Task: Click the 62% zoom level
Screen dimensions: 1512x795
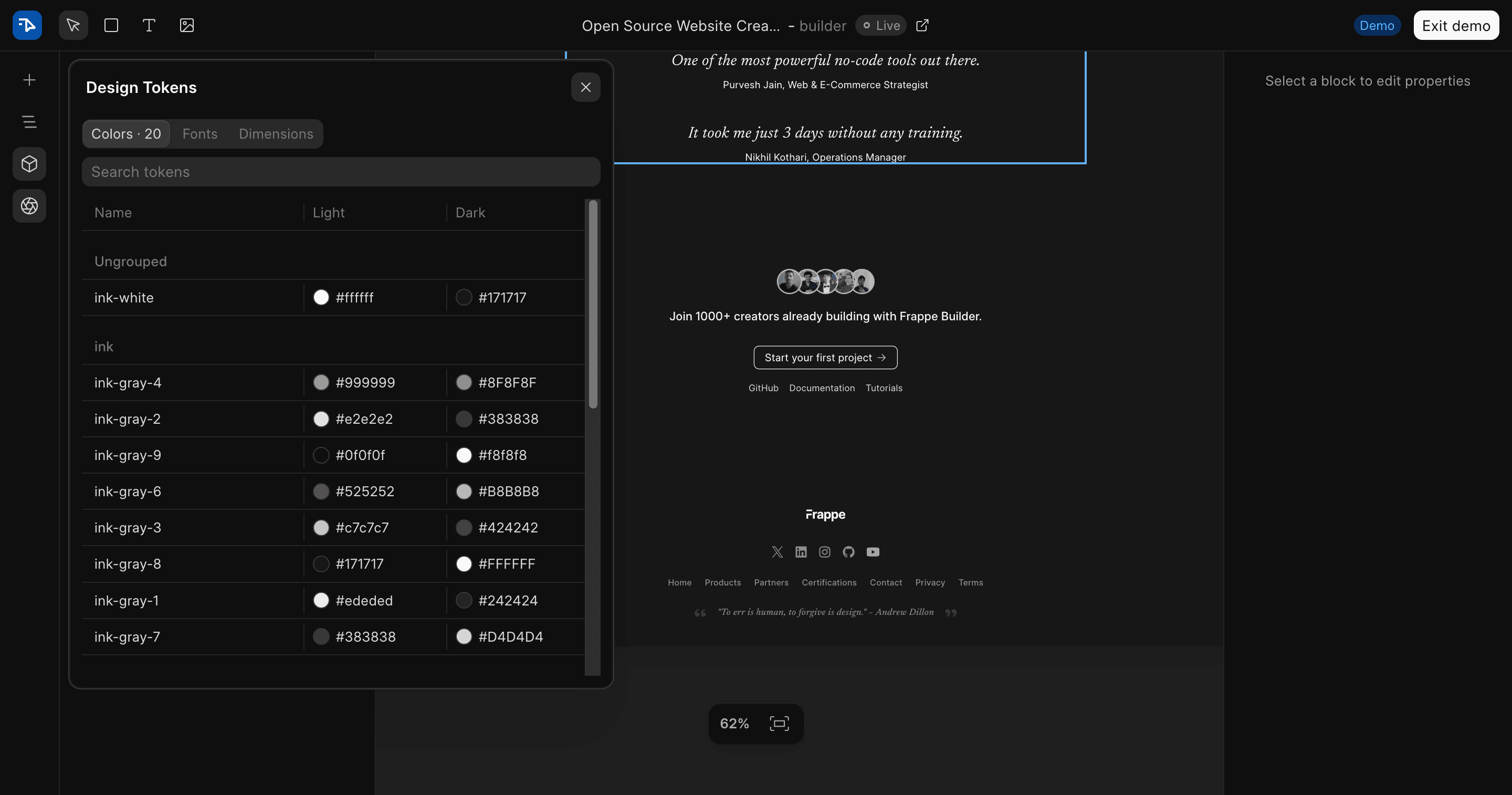Action: [x=734, y=724]
